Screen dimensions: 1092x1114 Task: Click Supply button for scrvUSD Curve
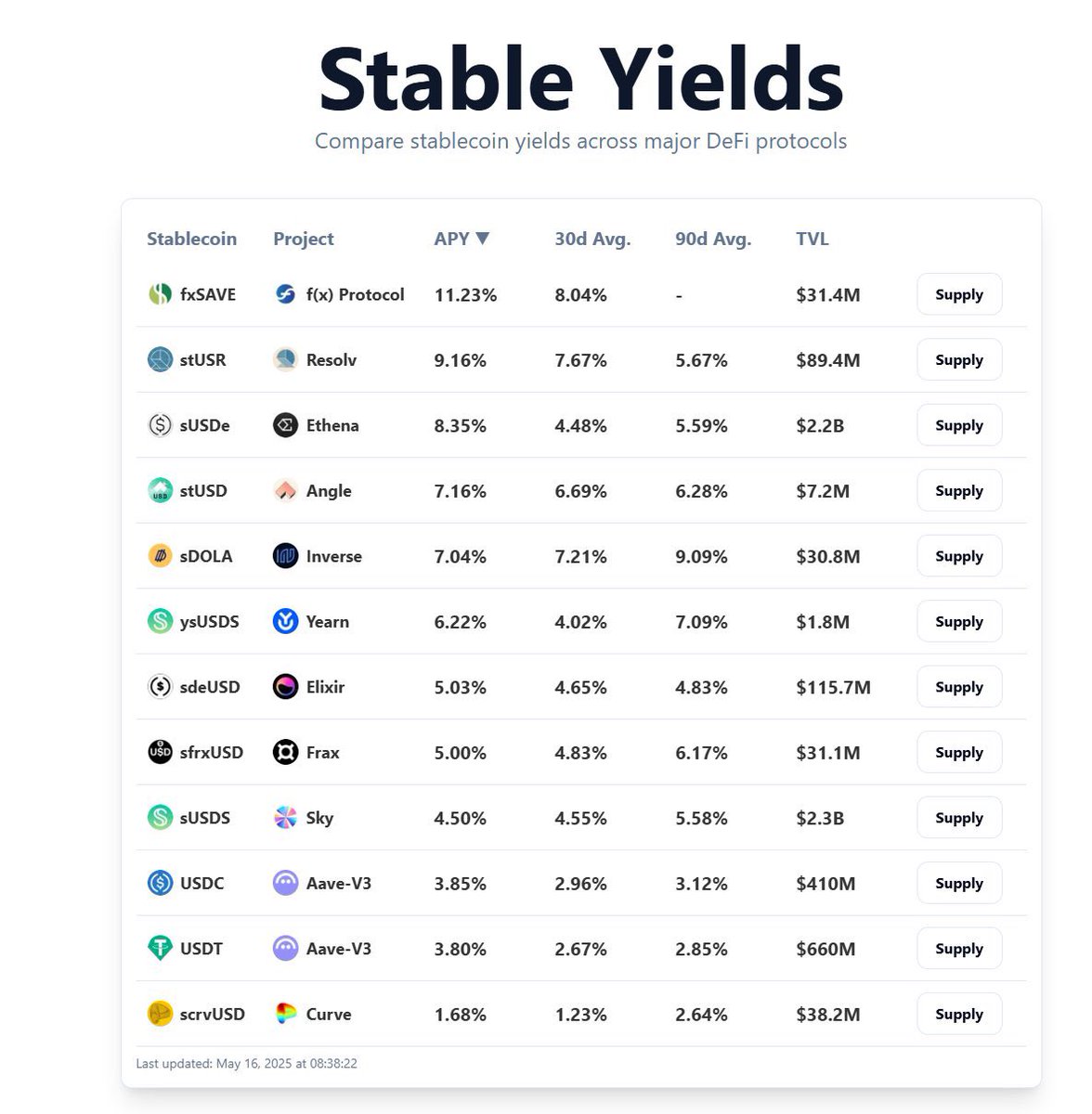pos(959,1014)
